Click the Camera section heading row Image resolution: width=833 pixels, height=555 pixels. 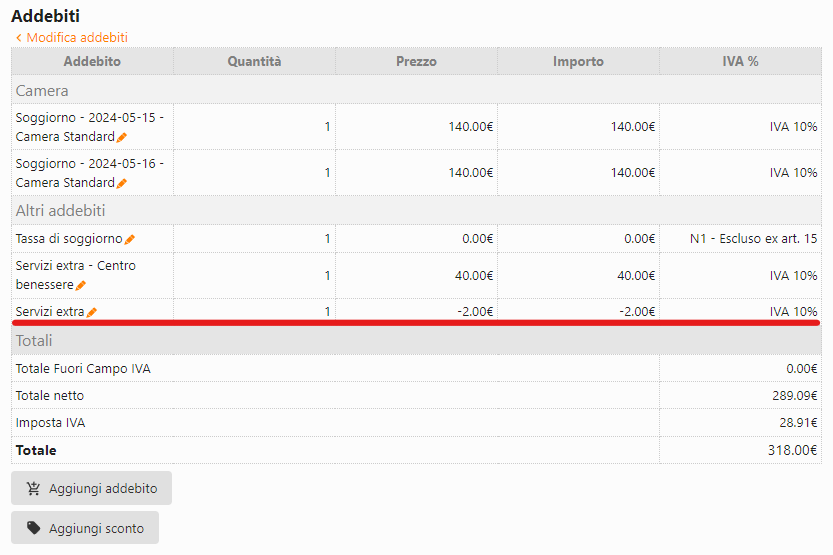42,90
